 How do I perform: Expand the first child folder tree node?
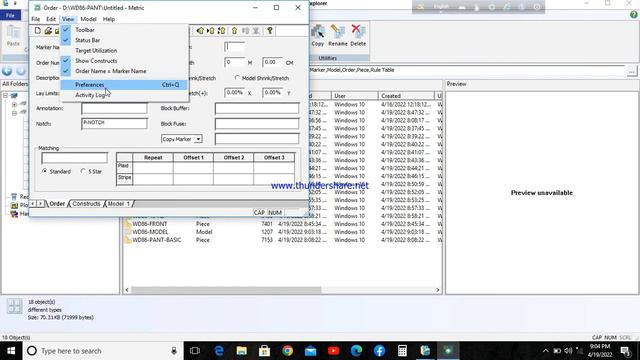pyautogui.click(x=14, y=104)
